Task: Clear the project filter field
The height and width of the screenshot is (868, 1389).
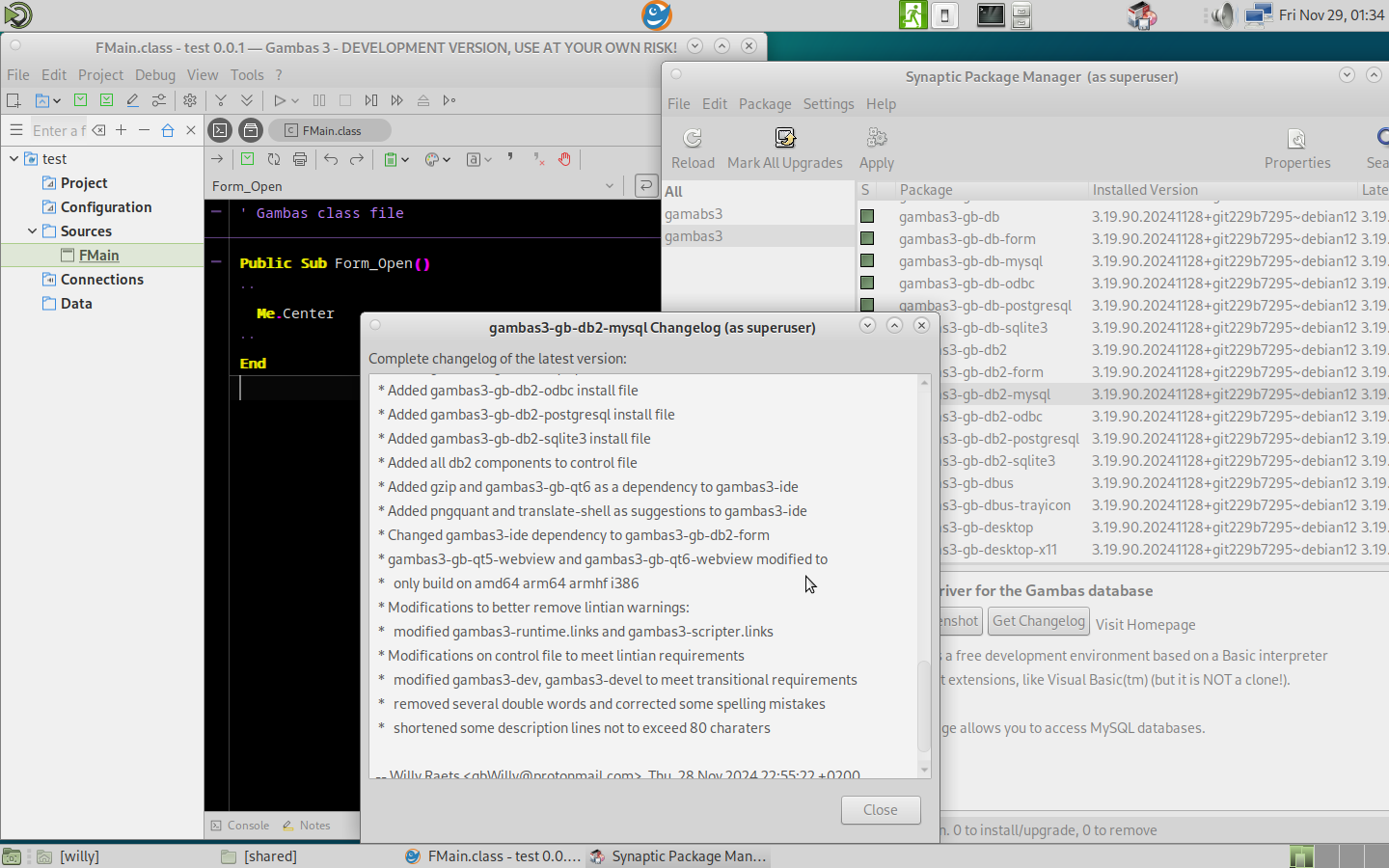Action: coord(98,130)
